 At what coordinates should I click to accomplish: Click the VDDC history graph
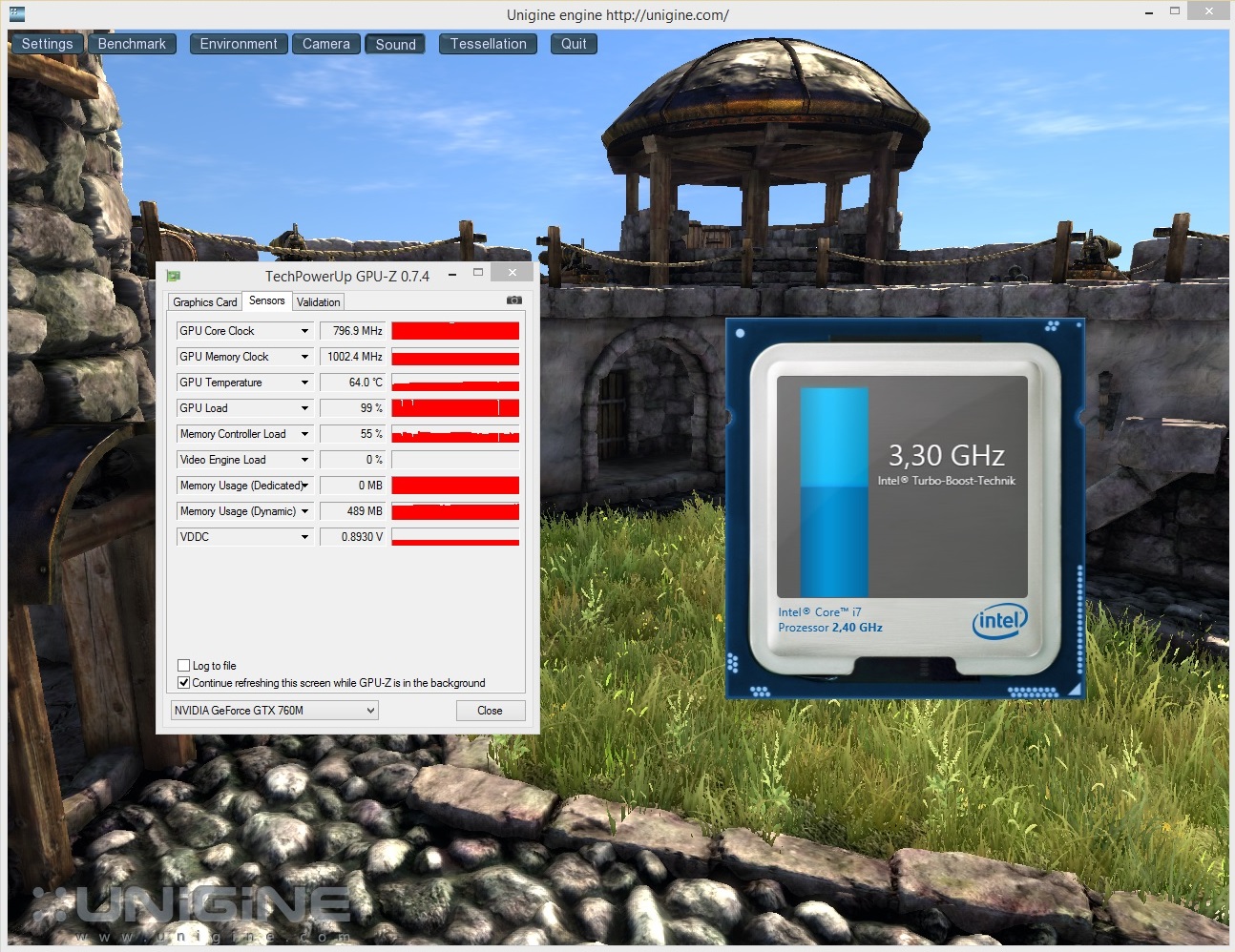455,537
